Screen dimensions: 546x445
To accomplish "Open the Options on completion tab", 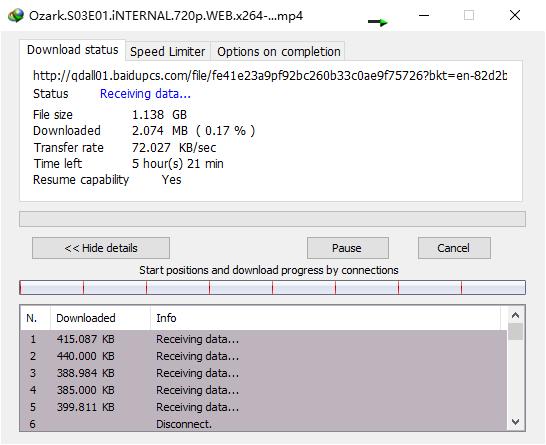I will (279, 52).
